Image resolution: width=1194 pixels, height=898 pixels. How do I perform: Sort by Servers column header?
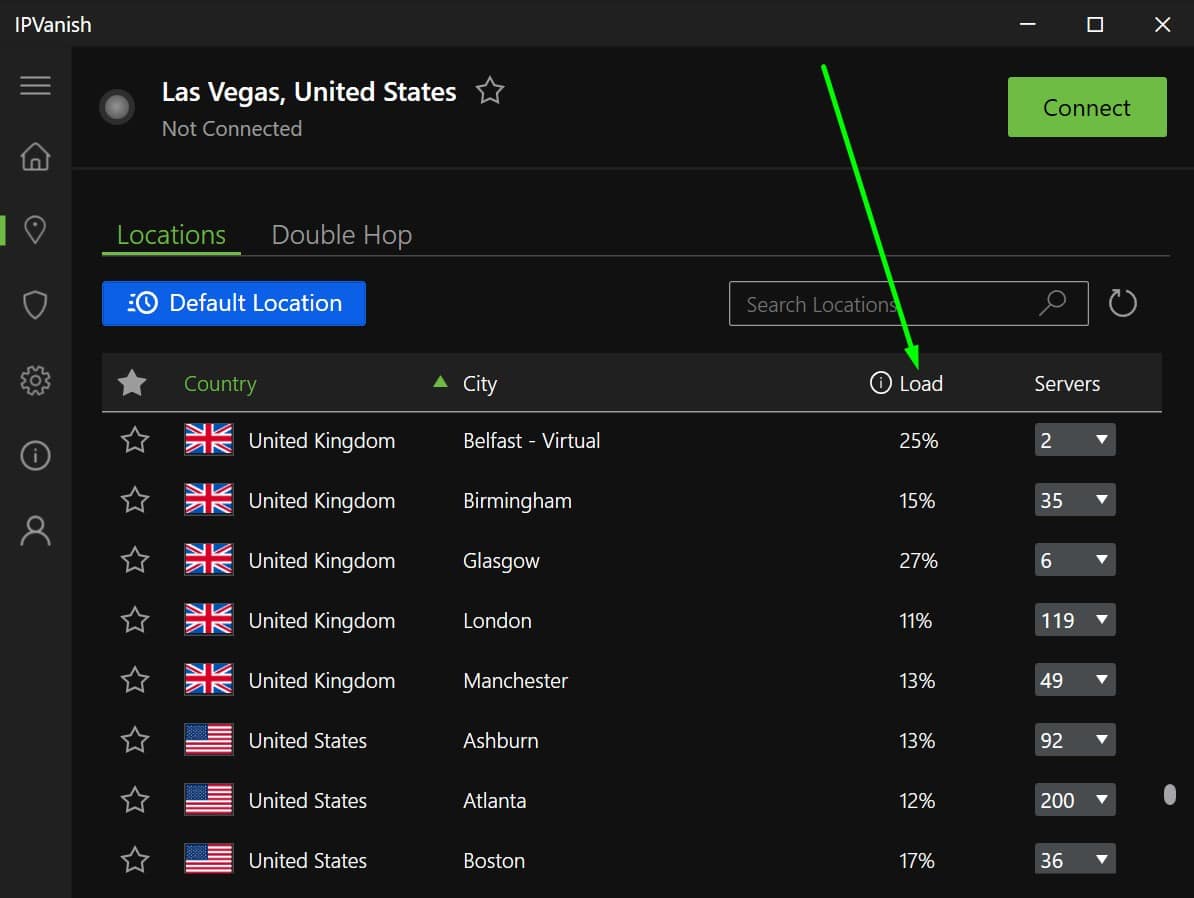1067,383
